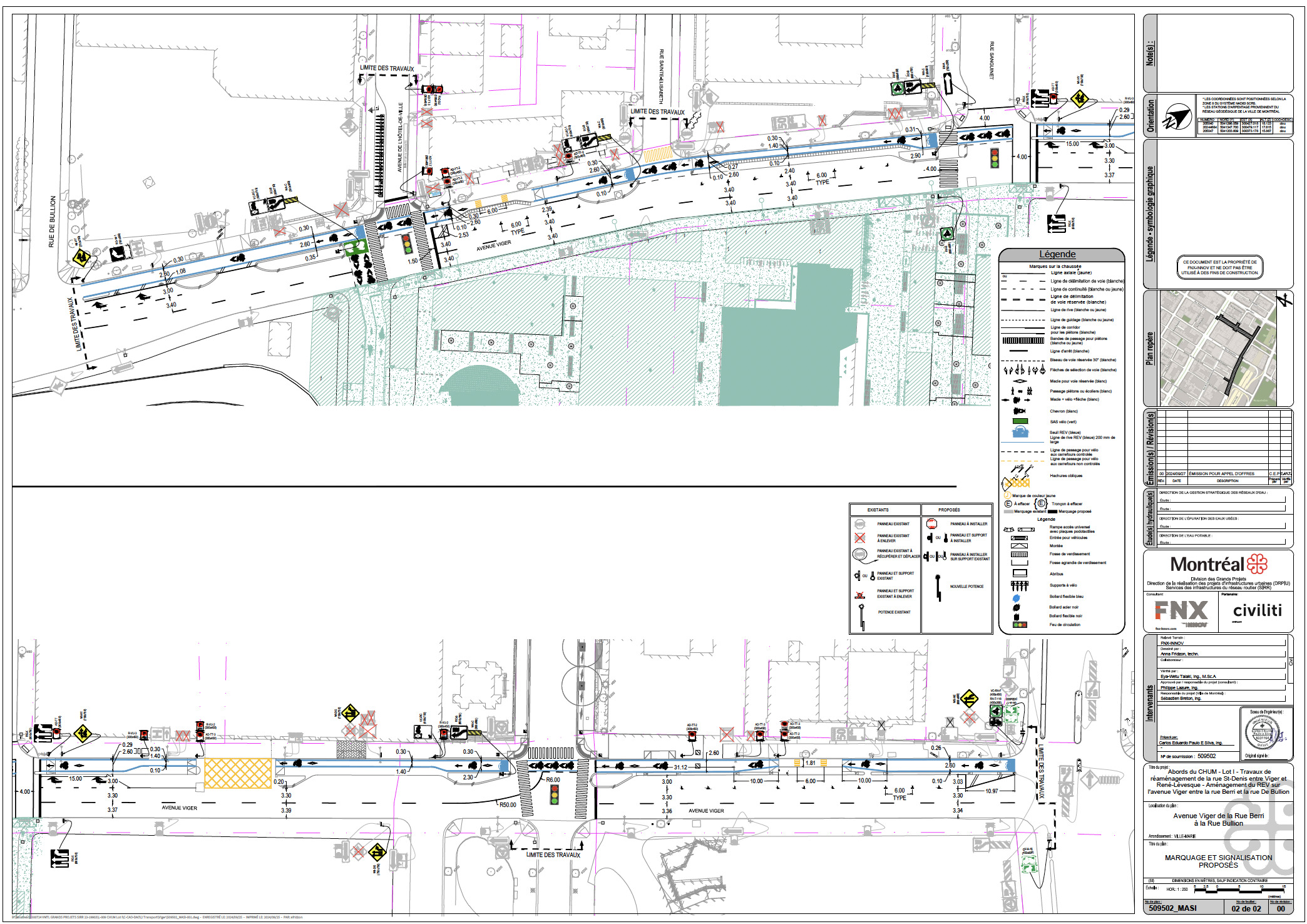This screenshot has width=1307, height=924.
Task: Click the '1.81' dimension on lower plan
Action: 811,763
